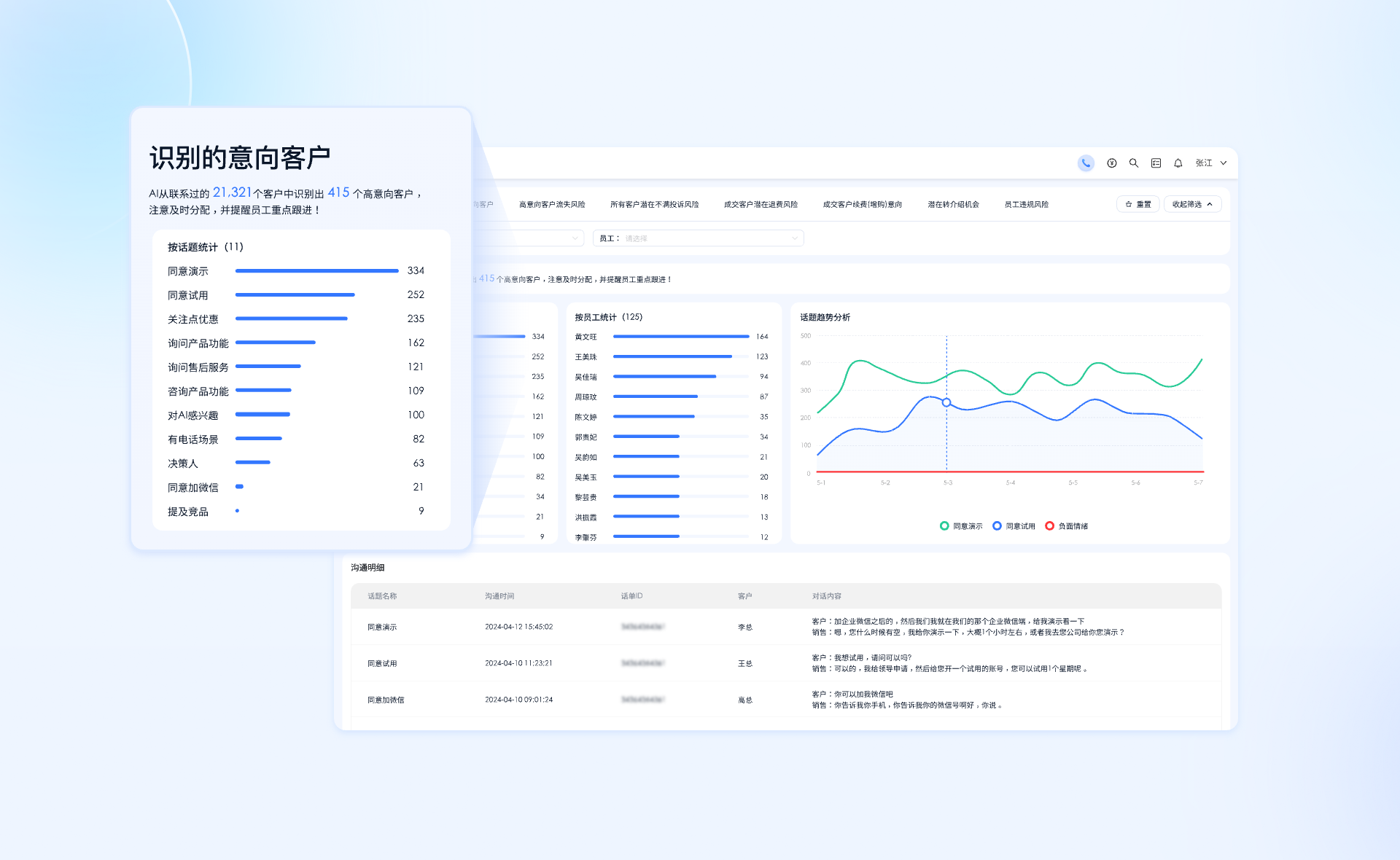The height and width of the screenshot is (860, 1400).
Task: Open the 成交客户潜在退费风险 tab
Action: tap(761, 204)
